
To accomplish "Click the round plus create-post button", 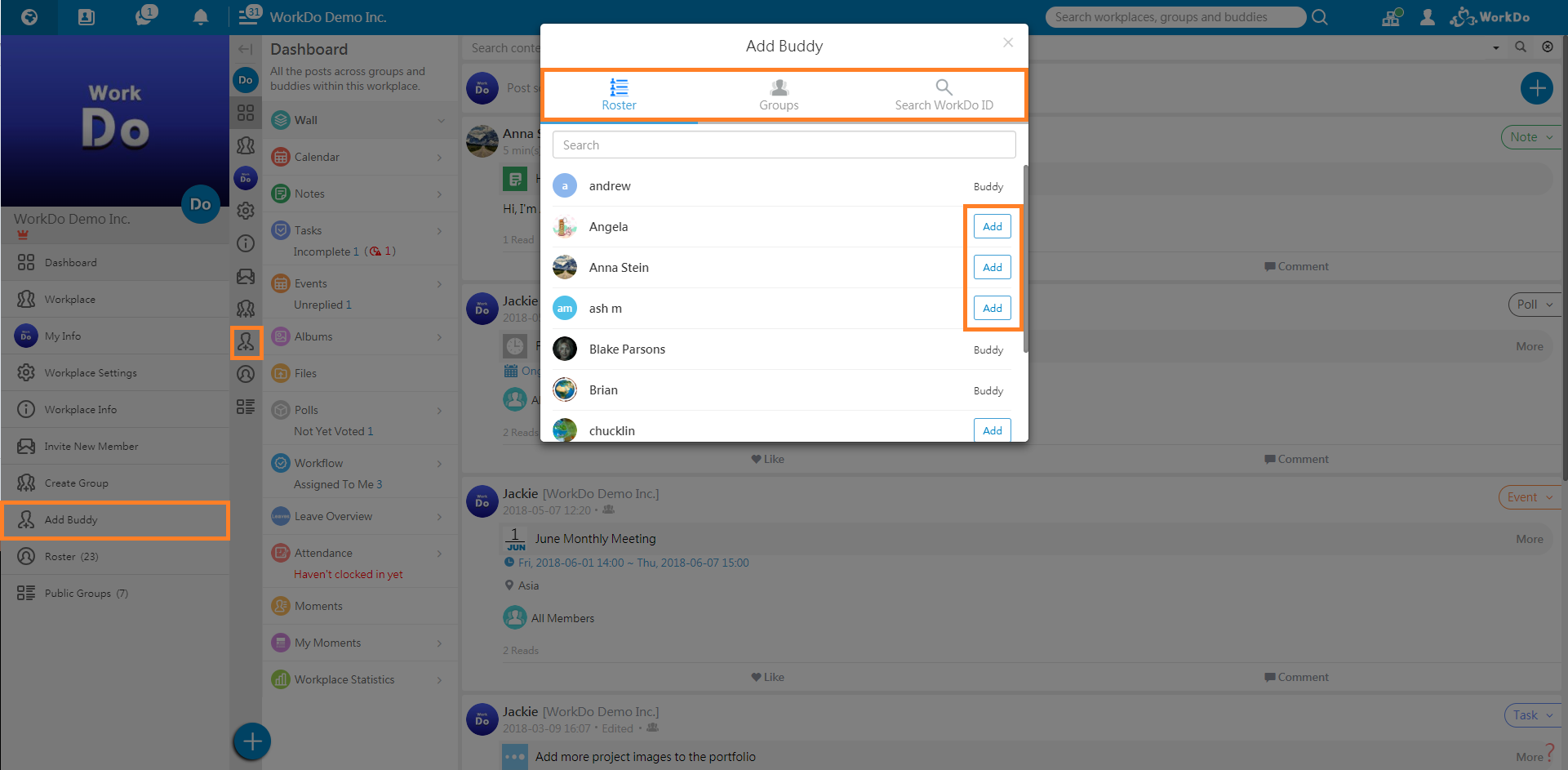I will [1537, 88].
